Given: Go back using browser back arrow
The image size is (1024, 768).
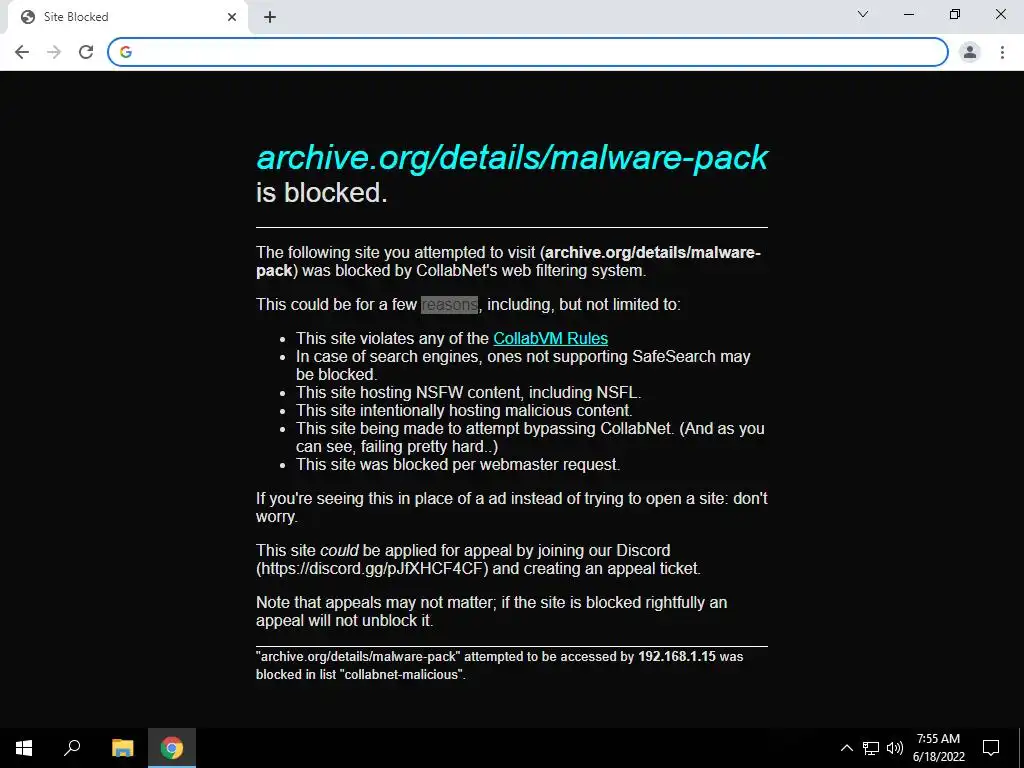Looking at the screenshot, I should (x=22, y=52).
